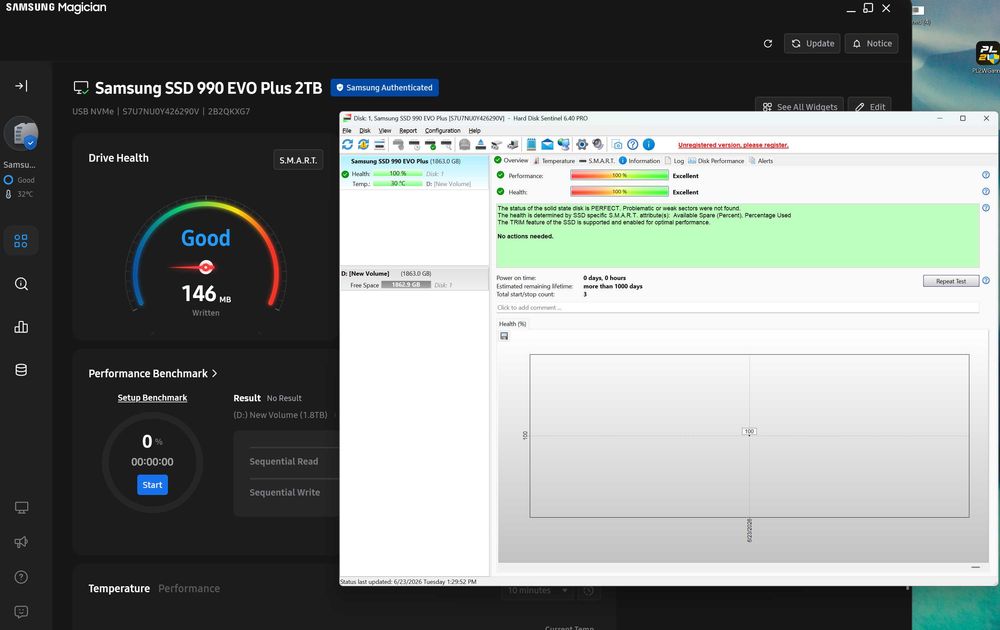Click the disk with magnifier toolbar icon
This screenshot has width=1000, height=630.
pos(446,145)
